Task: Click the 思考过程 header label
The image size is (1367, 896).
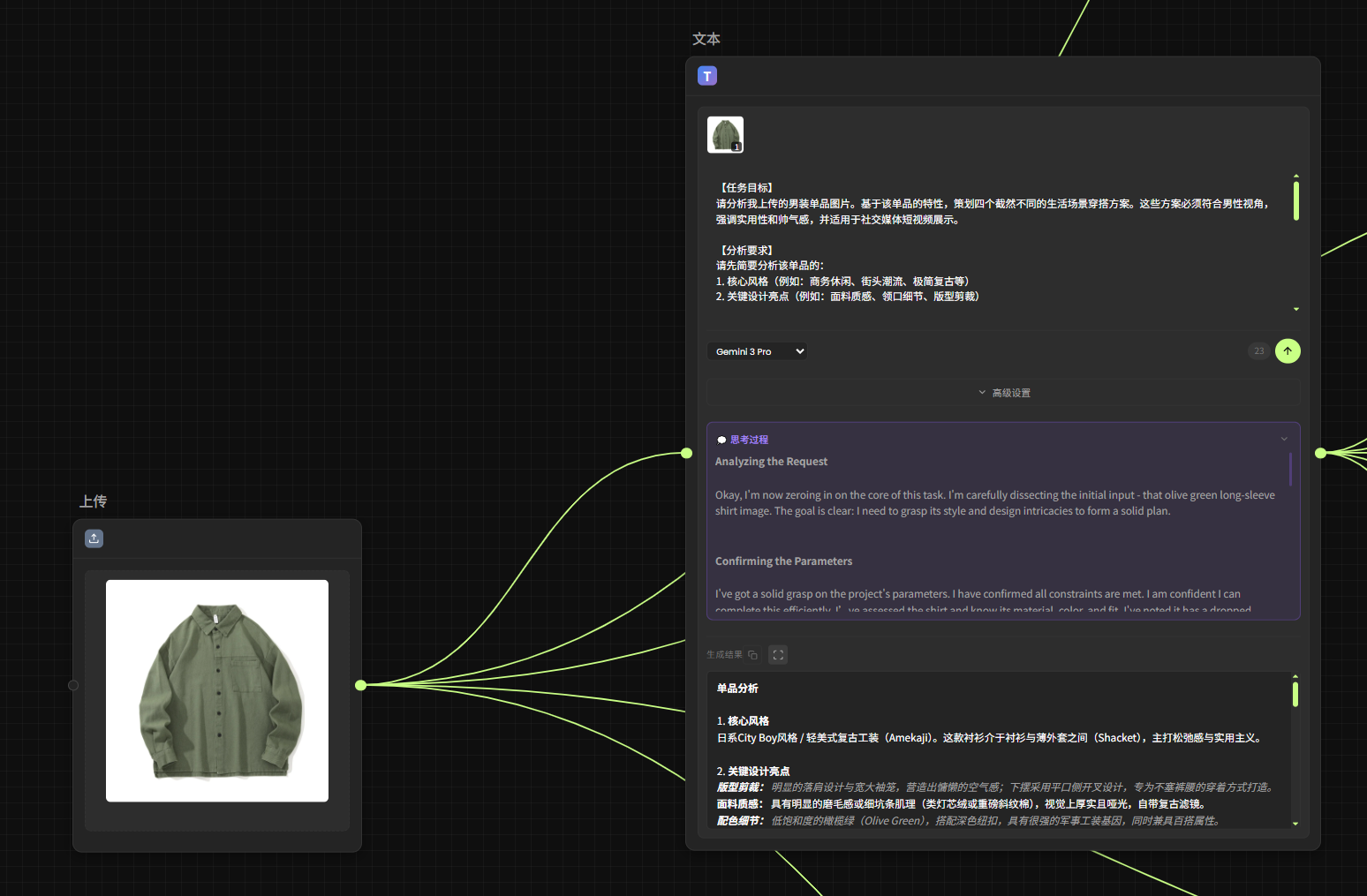Action: coord(749,440)
